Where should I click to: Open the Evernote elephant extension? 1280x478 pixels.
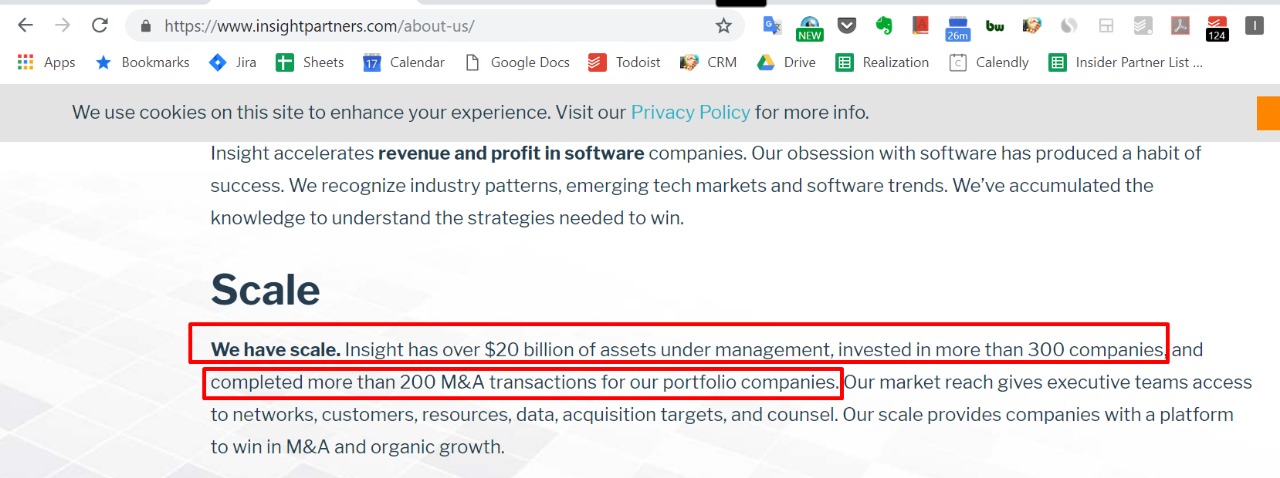[x=883, y=26]
